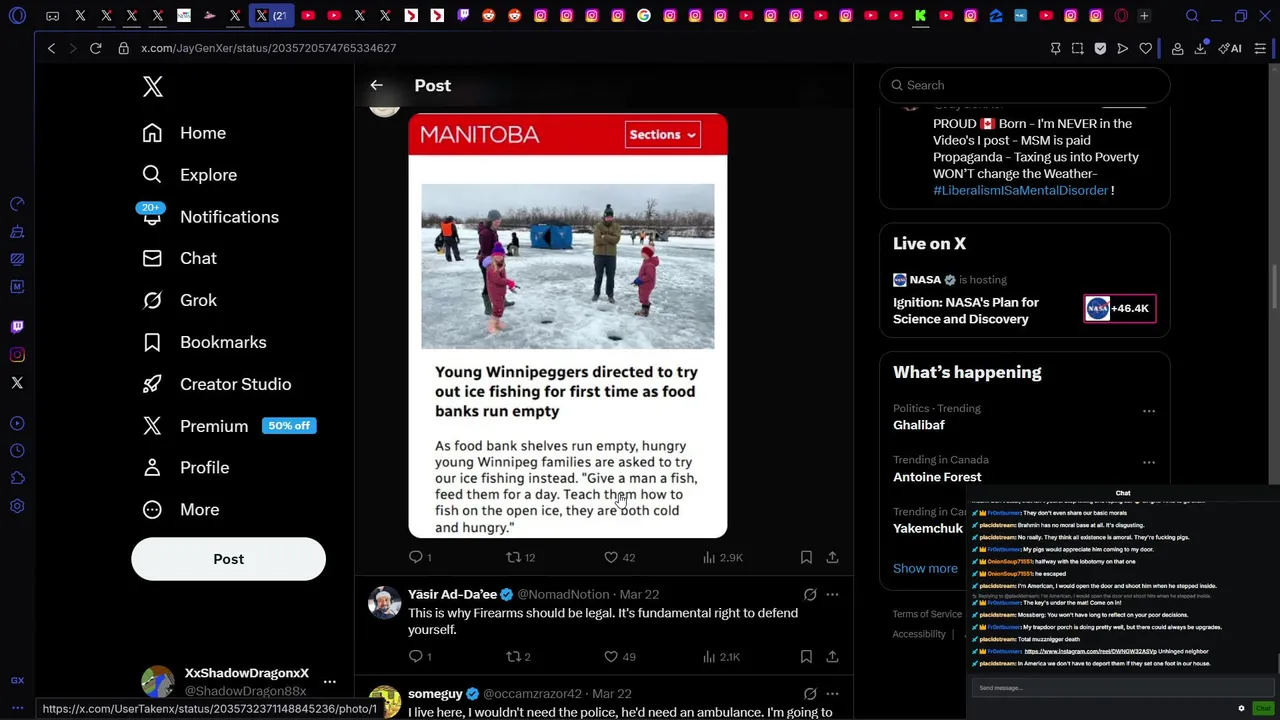Open the Sections dropdown in Manitoba image
The width and height of the screenshot is (1280, 720).
tap(662, 134)
